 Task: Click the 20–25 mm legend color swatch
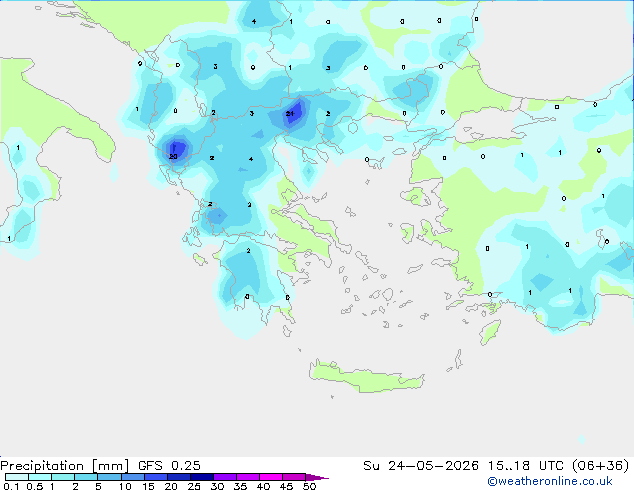[x=179, y=477]
